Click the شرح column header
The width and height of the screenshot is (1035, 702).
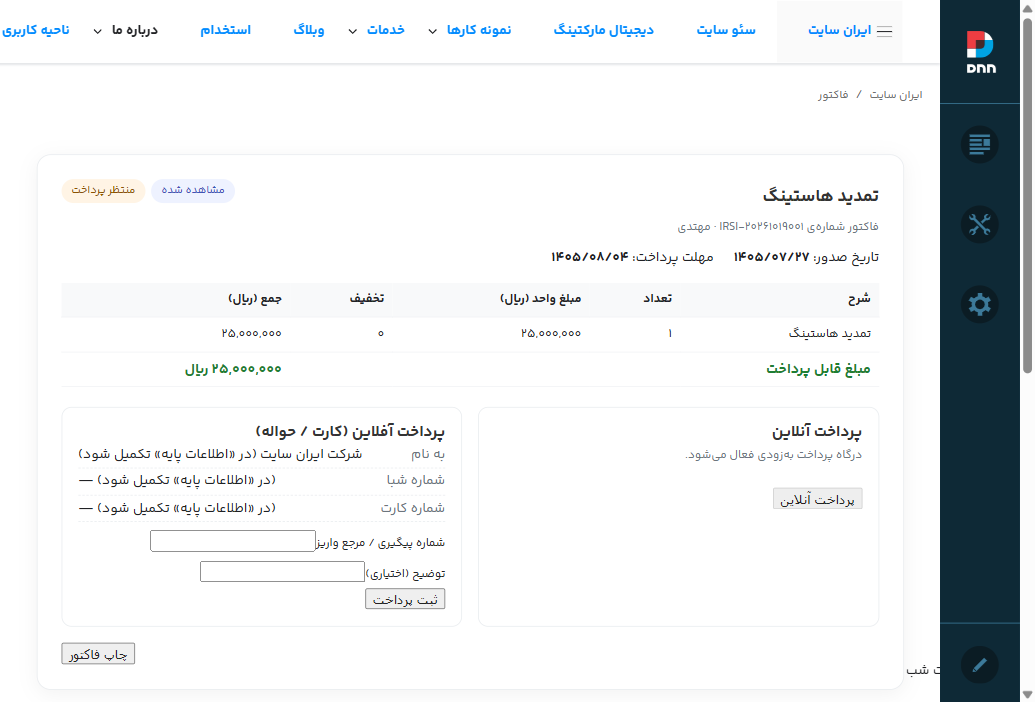[x=859, y=299]
